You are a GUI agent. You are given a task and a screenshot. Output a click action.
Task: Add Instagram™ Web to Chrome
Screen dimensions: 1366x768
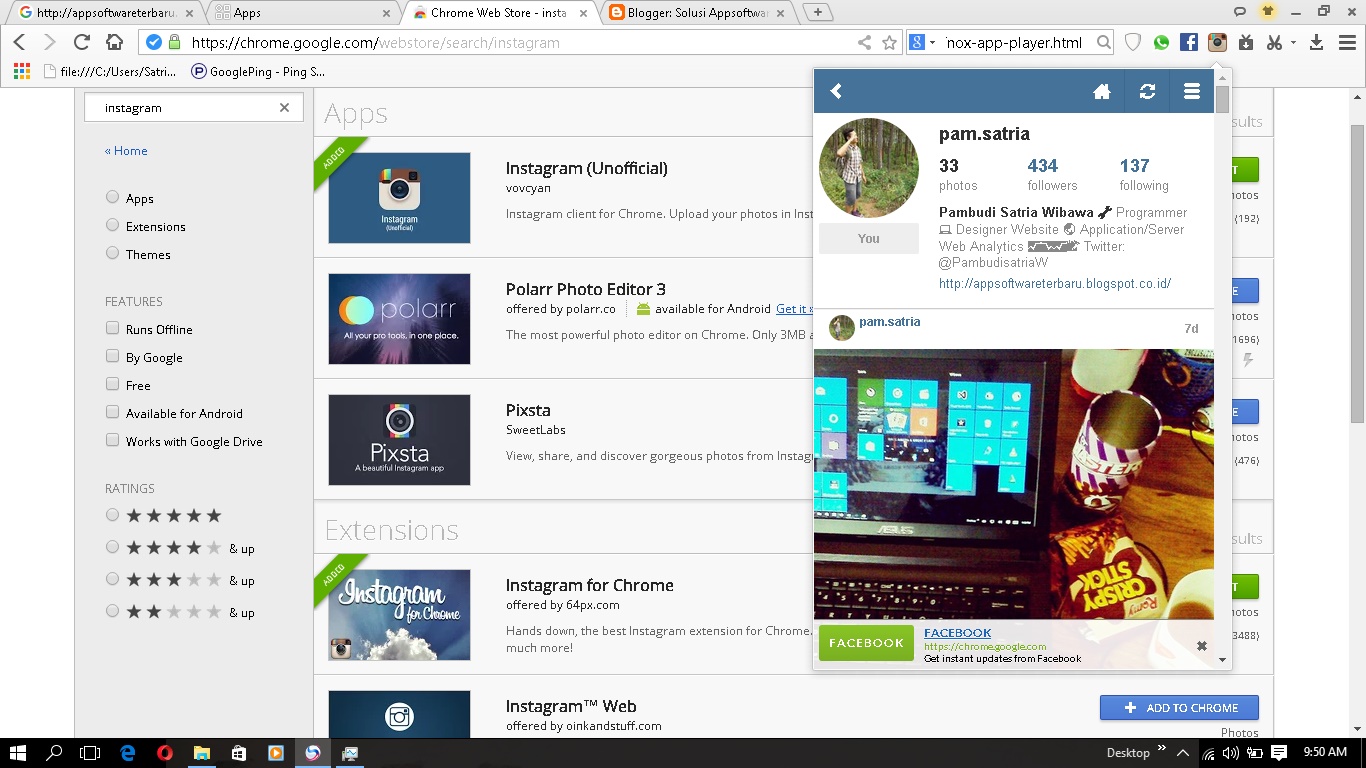click(1179, 707)
